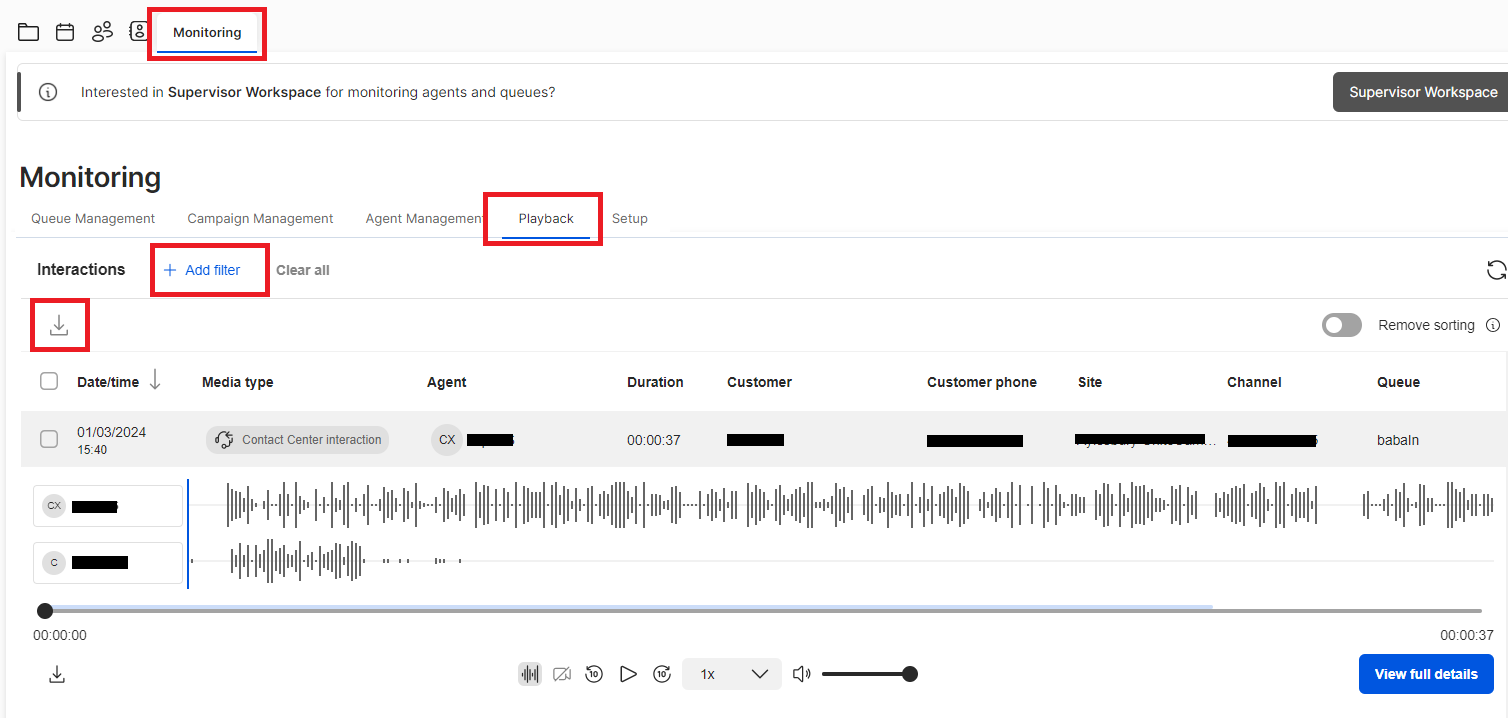
Task: Click Add filter for interactions
Action: click(202, 270)
